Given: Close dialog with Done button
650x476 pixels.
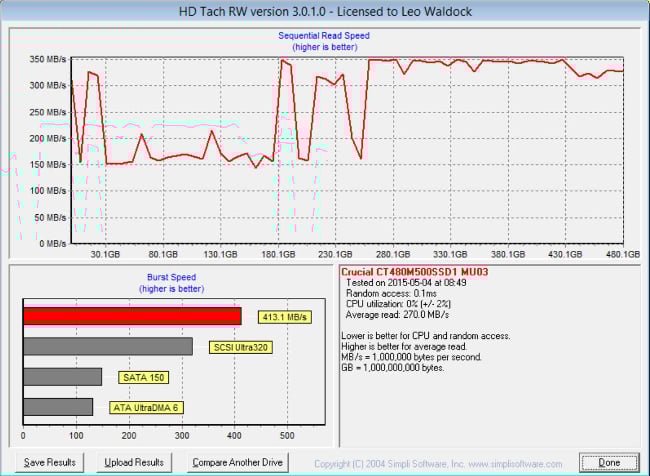Looking at the screenshot, I should [609, 462].
